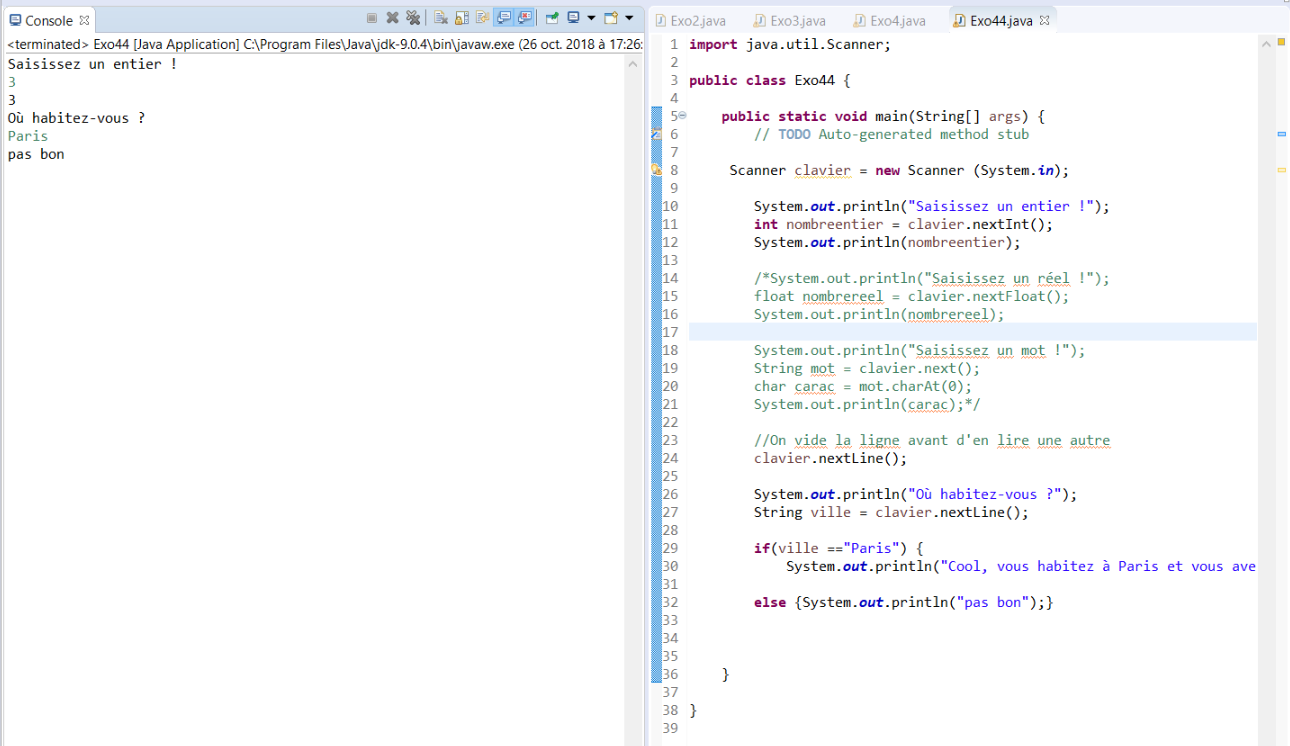1290x746 pixels.
Task: Click the 'String ville = clavier.nextLine();' line
Action: [x=891, y=512]
